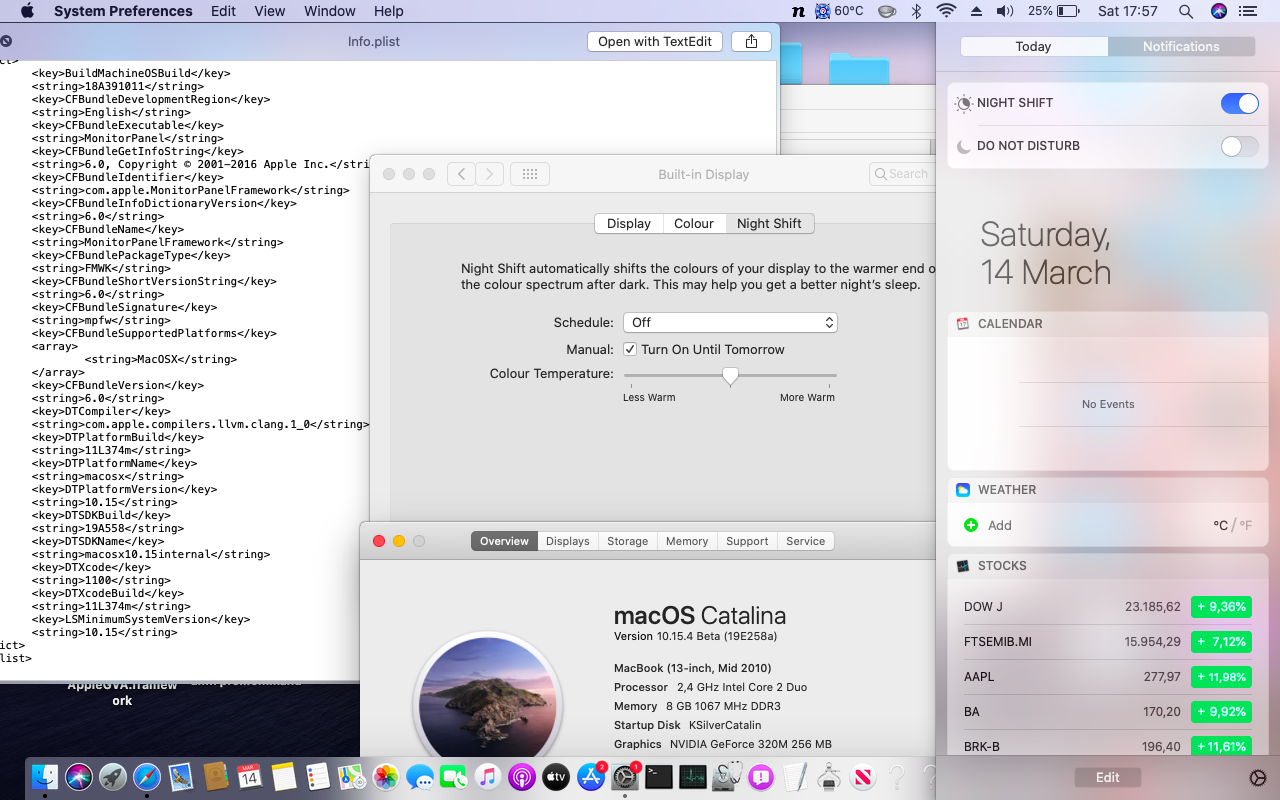Open Support tab in About This Mac
Image resolution: width=1280 pixels, height=800 pixels.
[x=747, y=541]
